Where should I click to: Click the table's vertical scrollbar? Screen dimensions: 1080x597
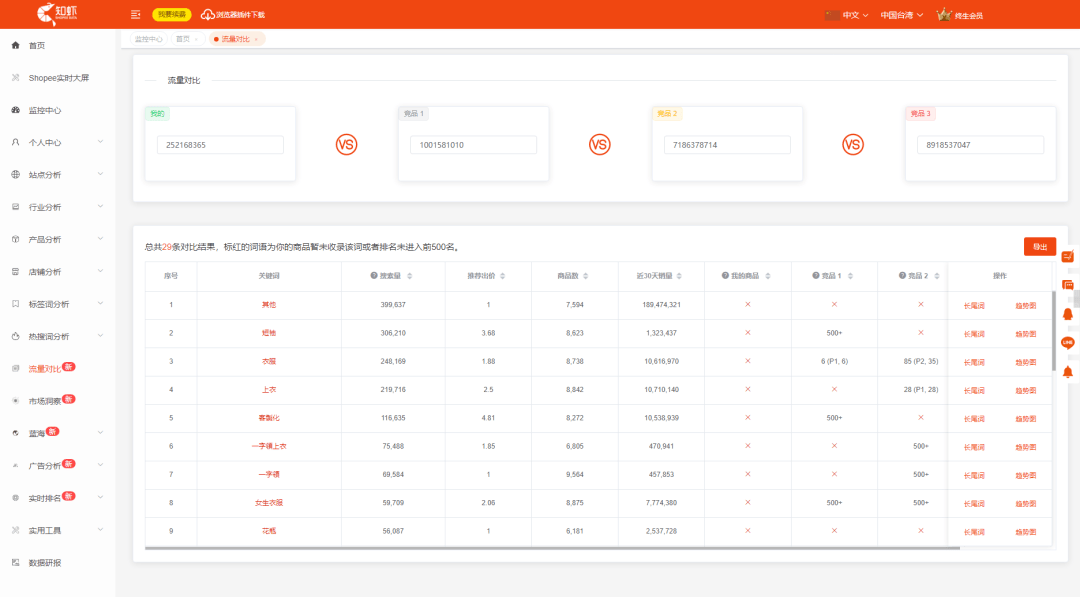point(1054,332)
